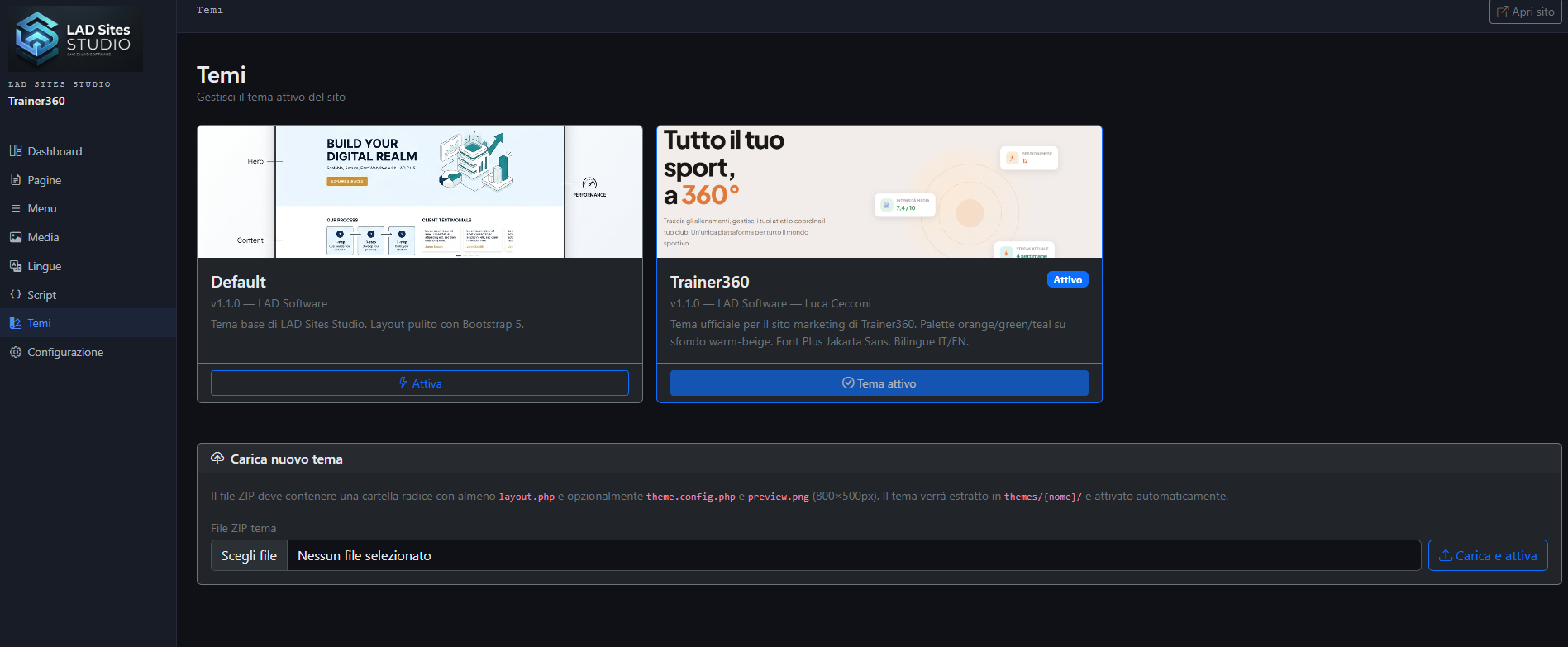
Task: Click the Temi breadcrumb at top
Action: point(210,10)
